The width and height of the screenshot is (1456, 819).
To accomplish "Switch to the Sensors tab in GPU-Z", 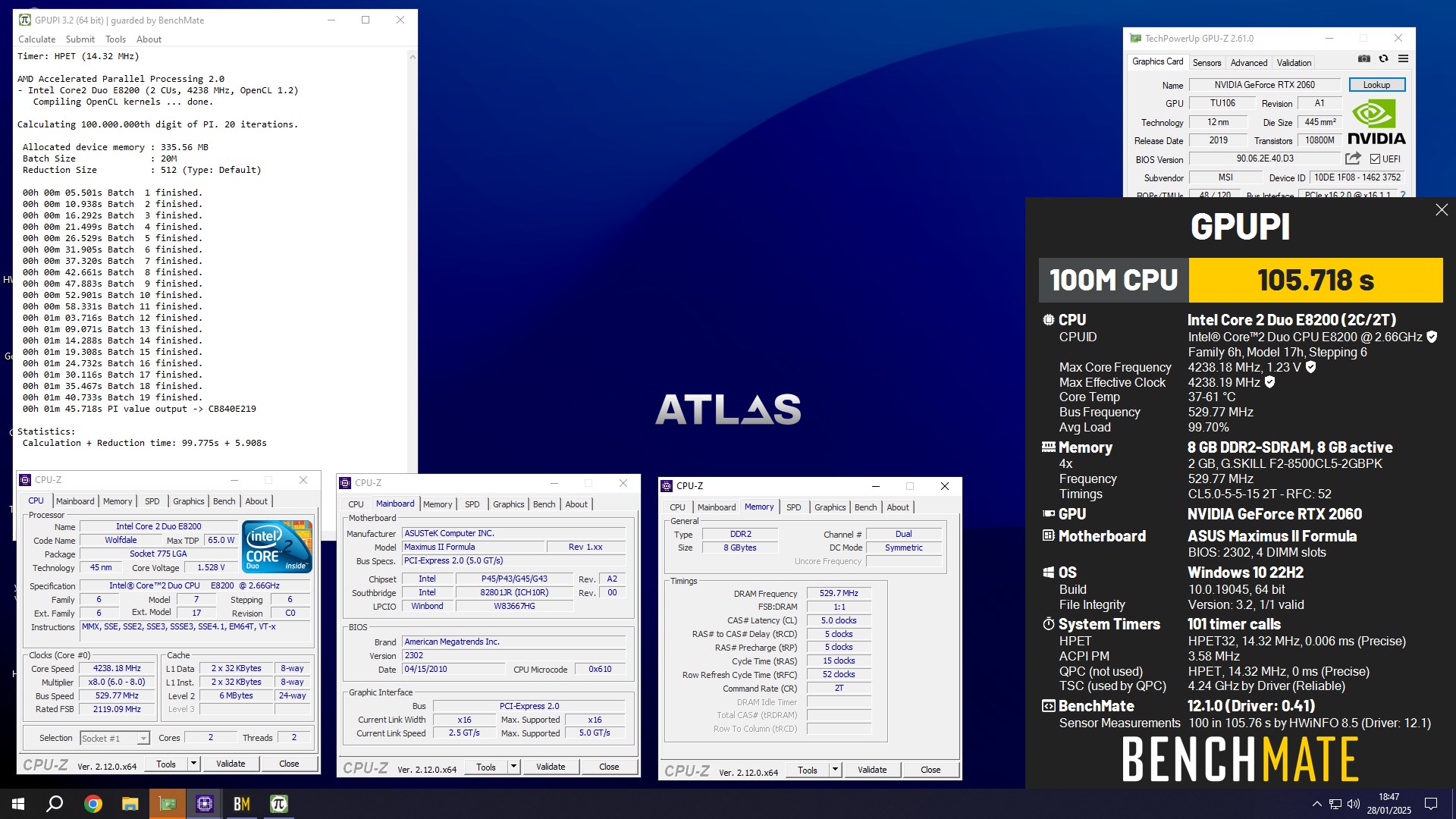I will click(x=1207, y=63).
